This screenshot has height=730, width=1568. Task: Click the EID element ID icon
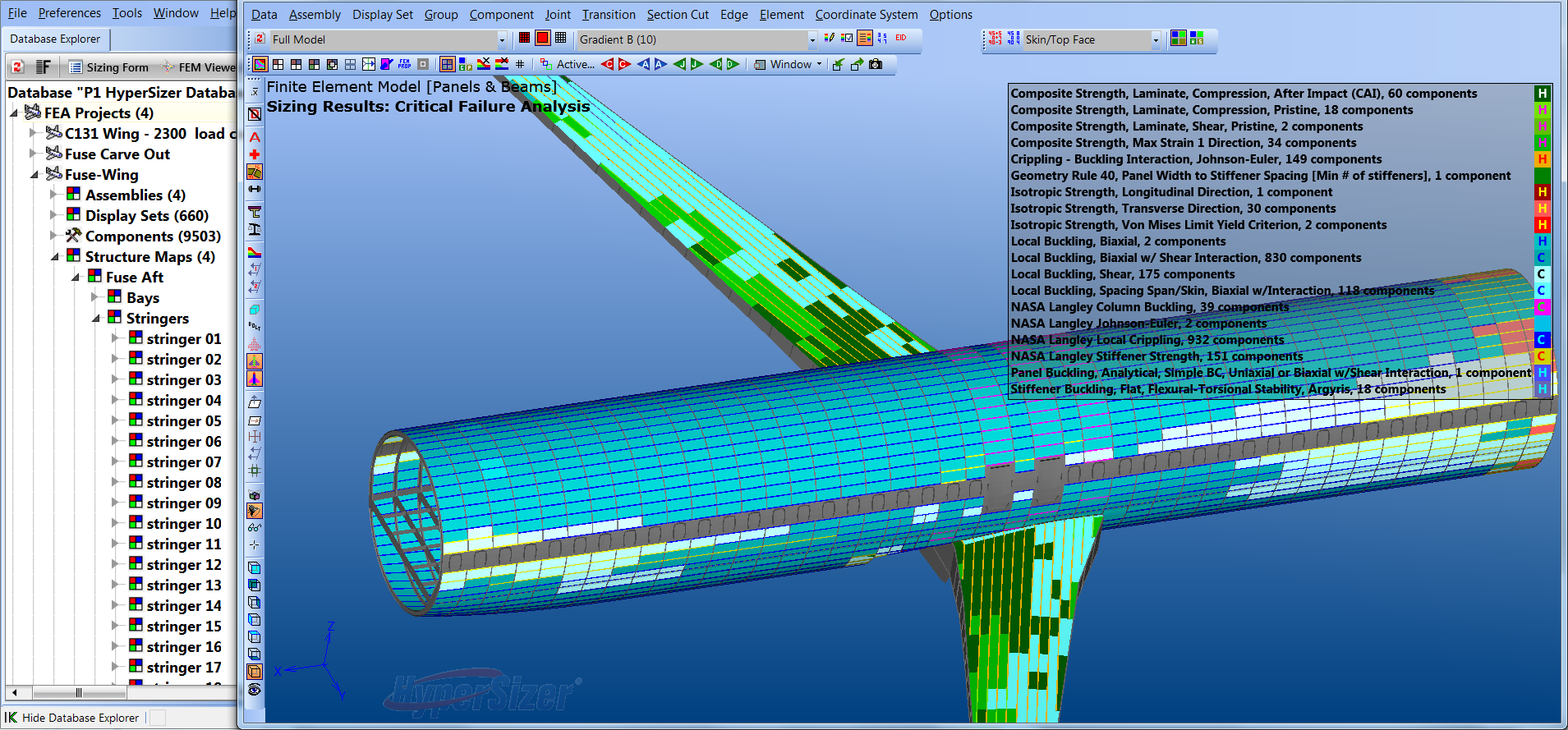pyautogui.click(x=901, y=39)
